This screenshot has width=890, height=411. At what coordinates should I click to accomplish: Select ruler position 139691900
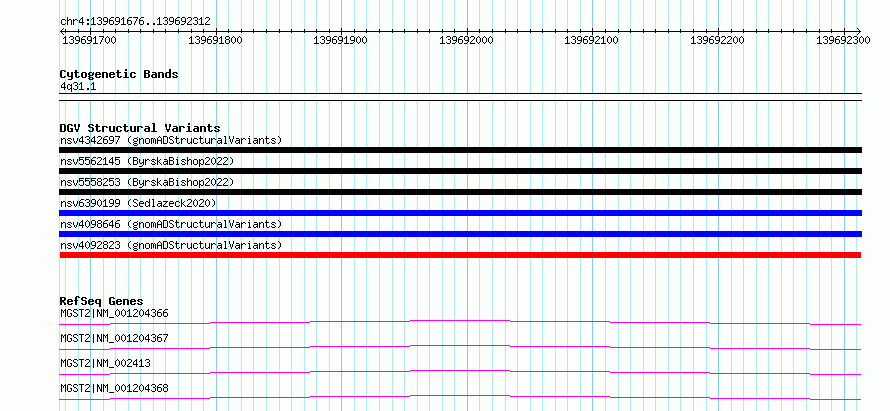[341, 40]
